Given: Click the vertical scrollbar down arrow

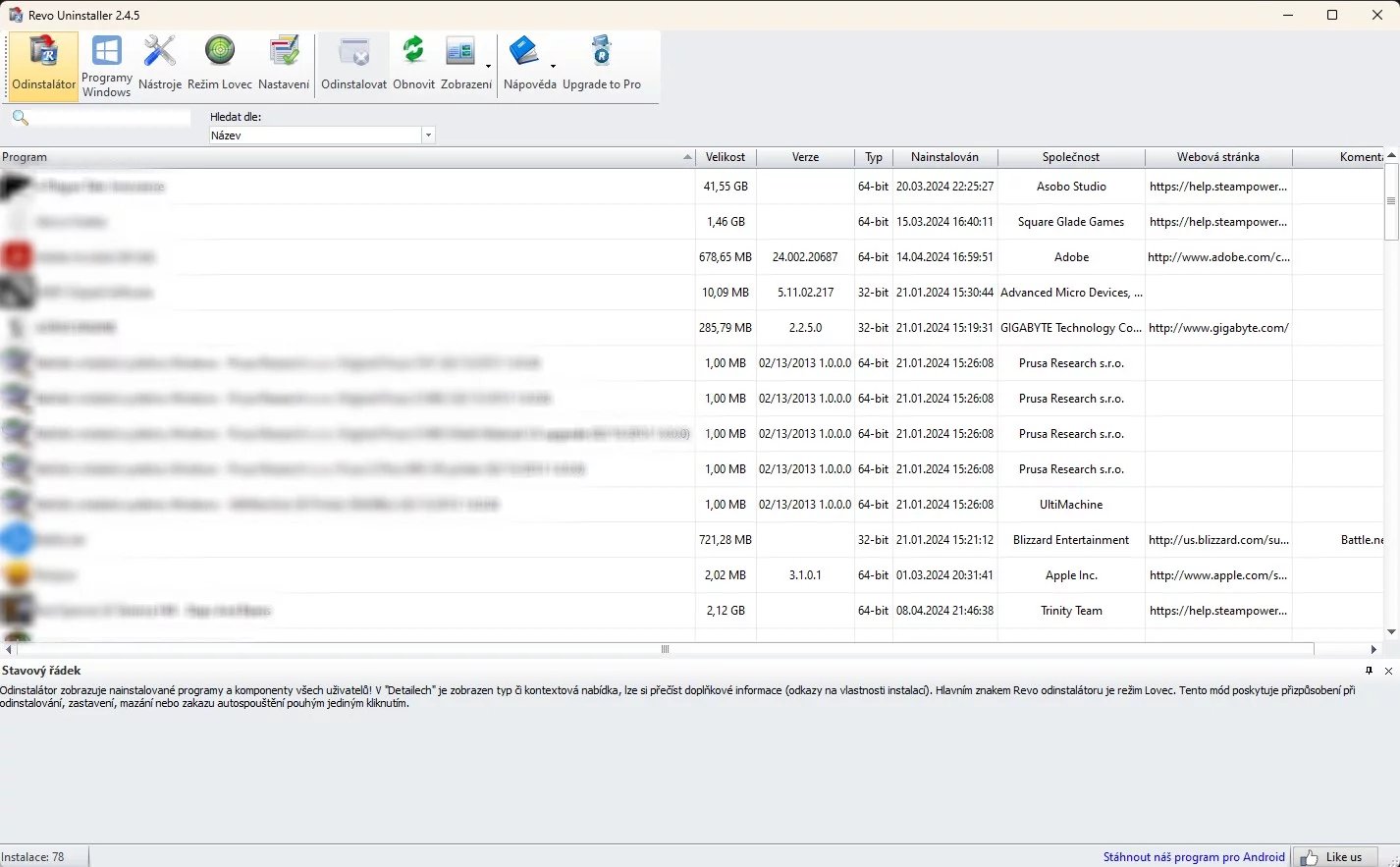Looking at the screenshot, I should [x=1391, y=632].
